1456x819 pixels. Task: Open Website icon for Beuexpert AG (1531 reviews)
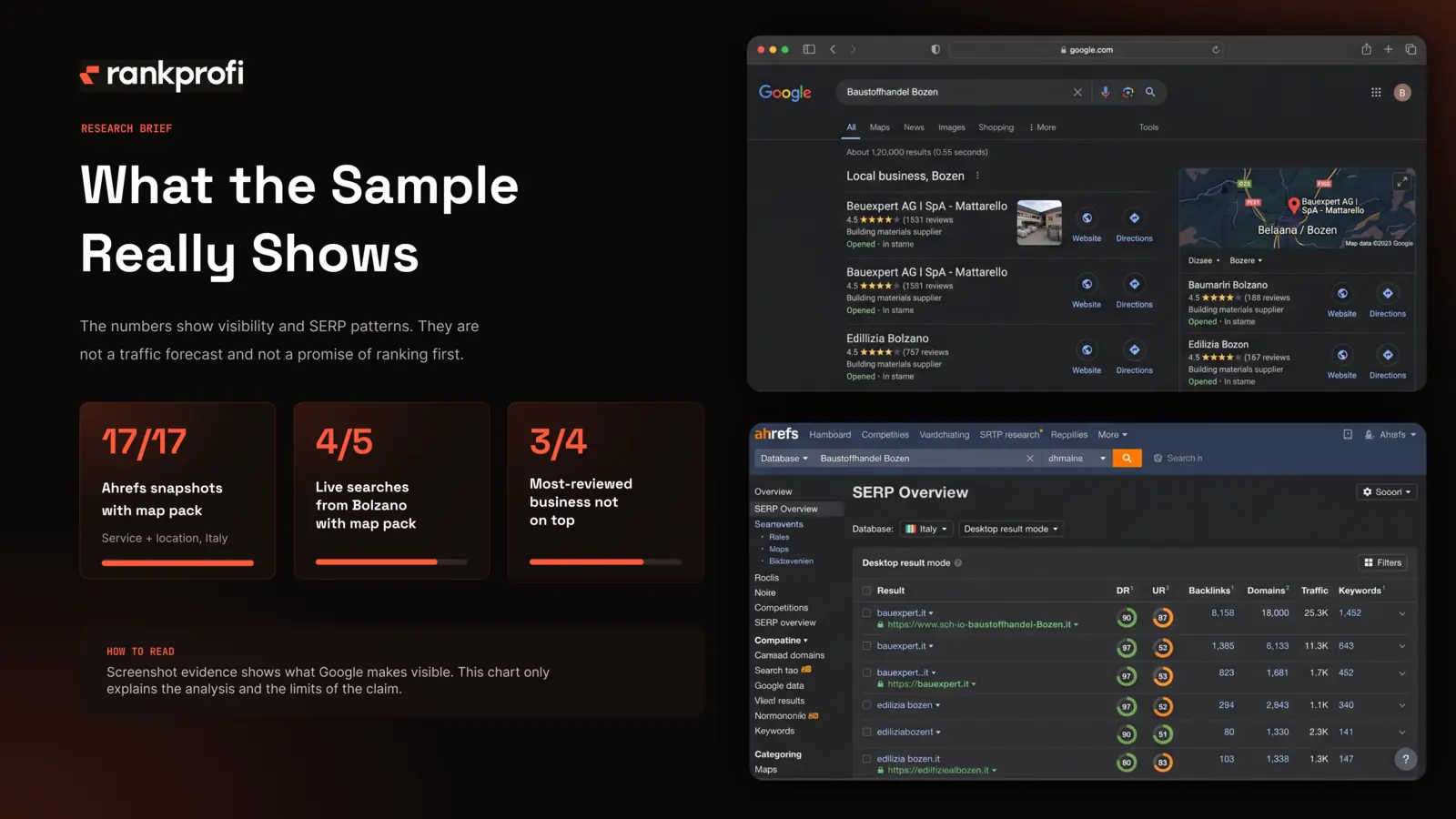click(1087, 218)
